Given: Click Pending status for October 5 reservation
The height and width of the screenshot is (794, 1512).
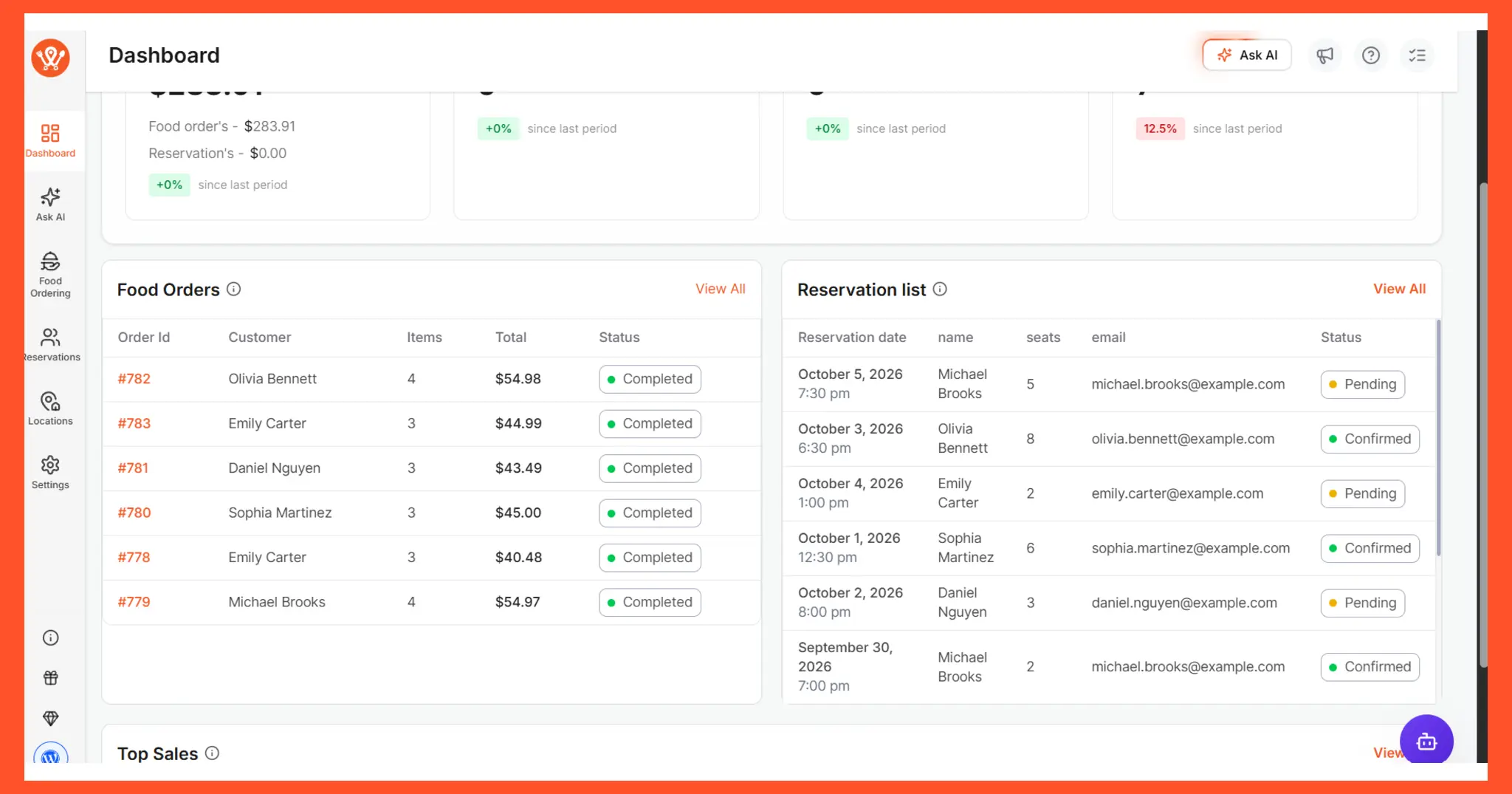Looking at the screenshot, I should click(1363, 384).
